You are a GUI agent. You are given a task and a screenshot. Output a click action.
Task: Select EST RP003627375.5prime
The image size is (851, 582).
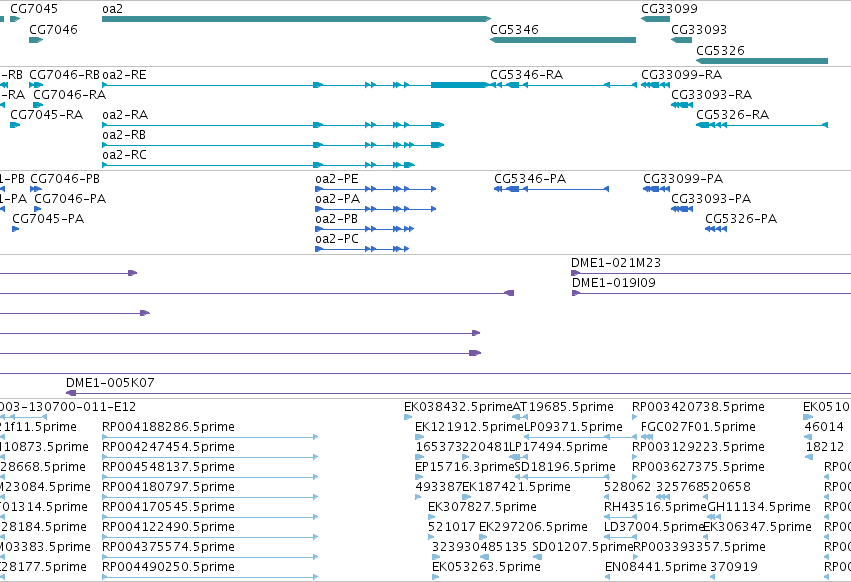(698, 467)
